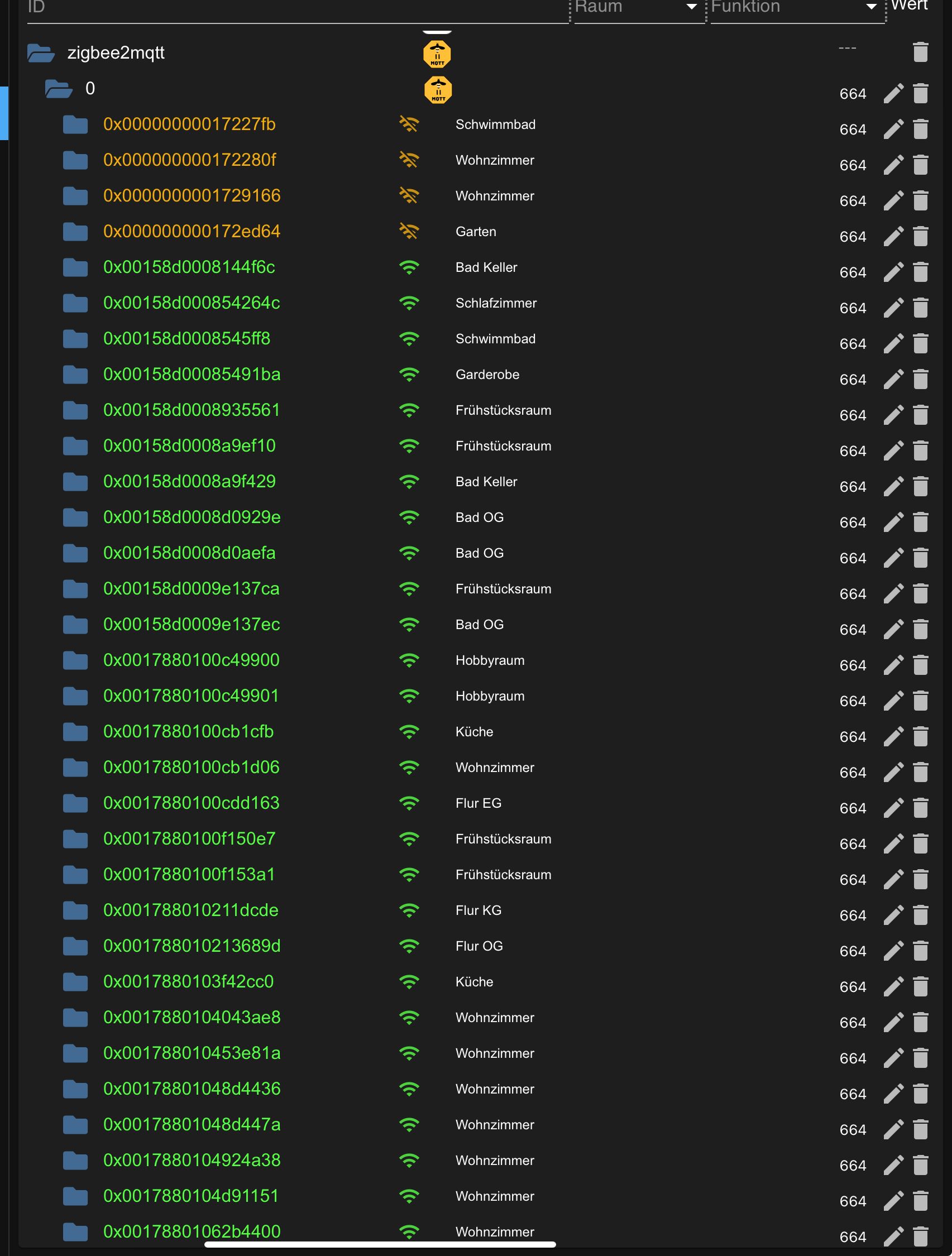
Task: Click the folder icon of 0x00158d0008d0929e
Action: point(75,518)
